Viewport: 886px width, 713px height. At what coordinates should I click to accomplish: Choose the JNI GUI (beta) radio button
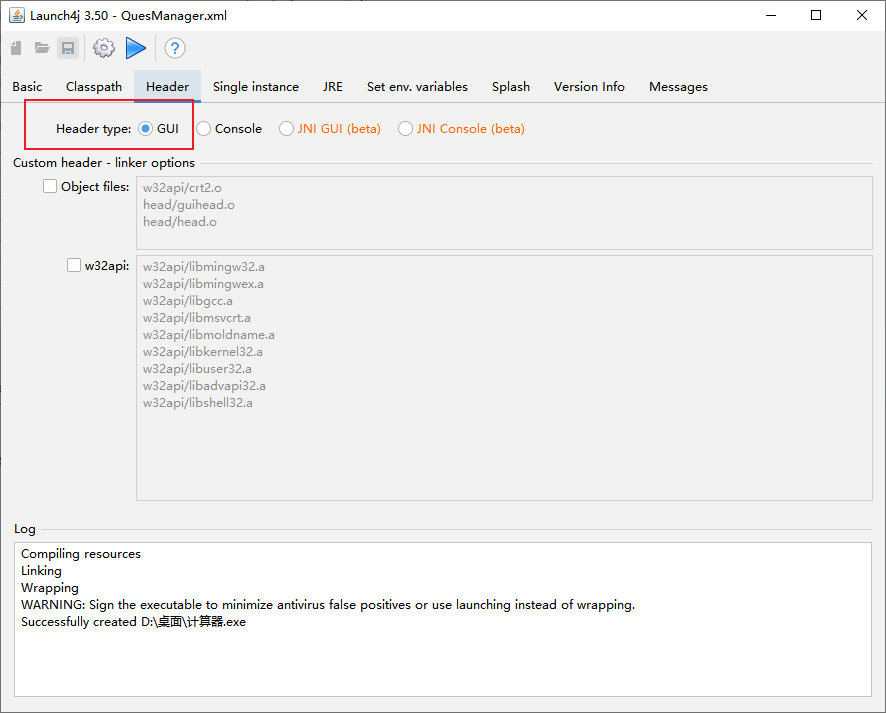[x=286, y=129]
